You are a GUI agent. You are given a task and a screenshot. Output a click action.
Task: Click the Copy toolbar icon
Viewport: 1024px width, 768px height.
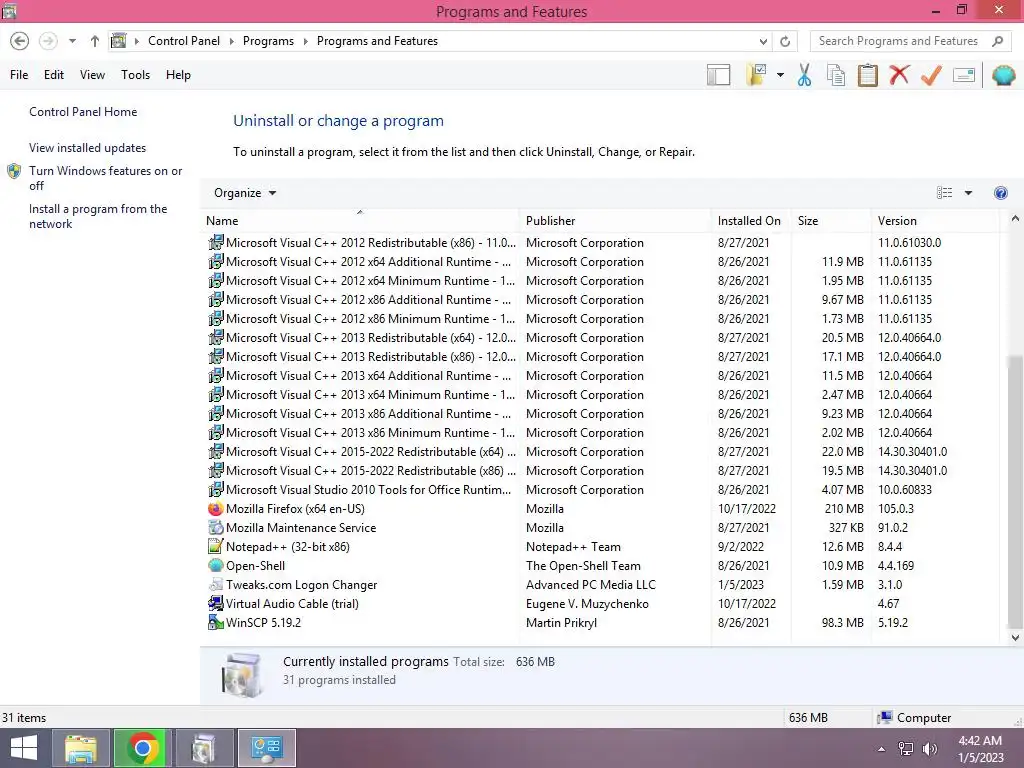point(836,75)
